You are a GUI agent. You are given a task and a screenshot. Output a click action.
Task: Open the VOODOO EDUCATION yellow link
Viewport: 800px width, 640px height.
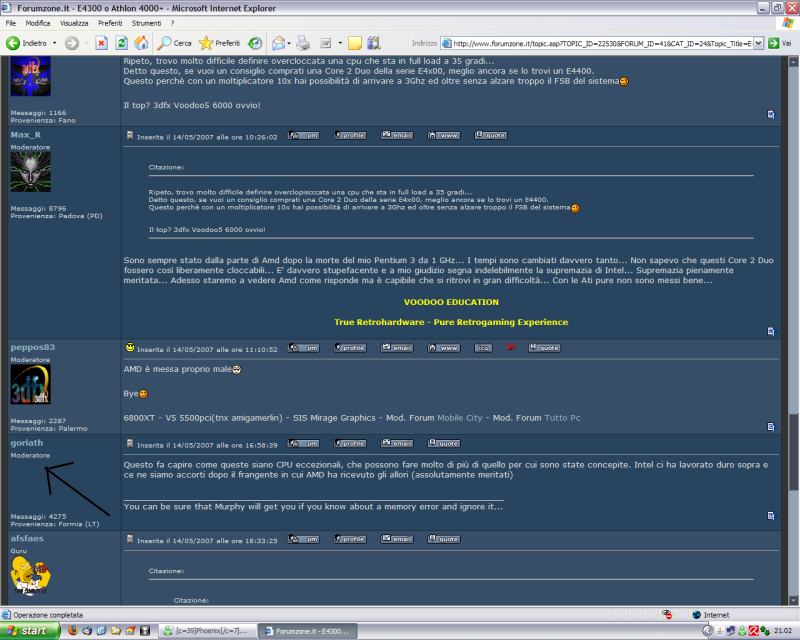coord(451,302)
